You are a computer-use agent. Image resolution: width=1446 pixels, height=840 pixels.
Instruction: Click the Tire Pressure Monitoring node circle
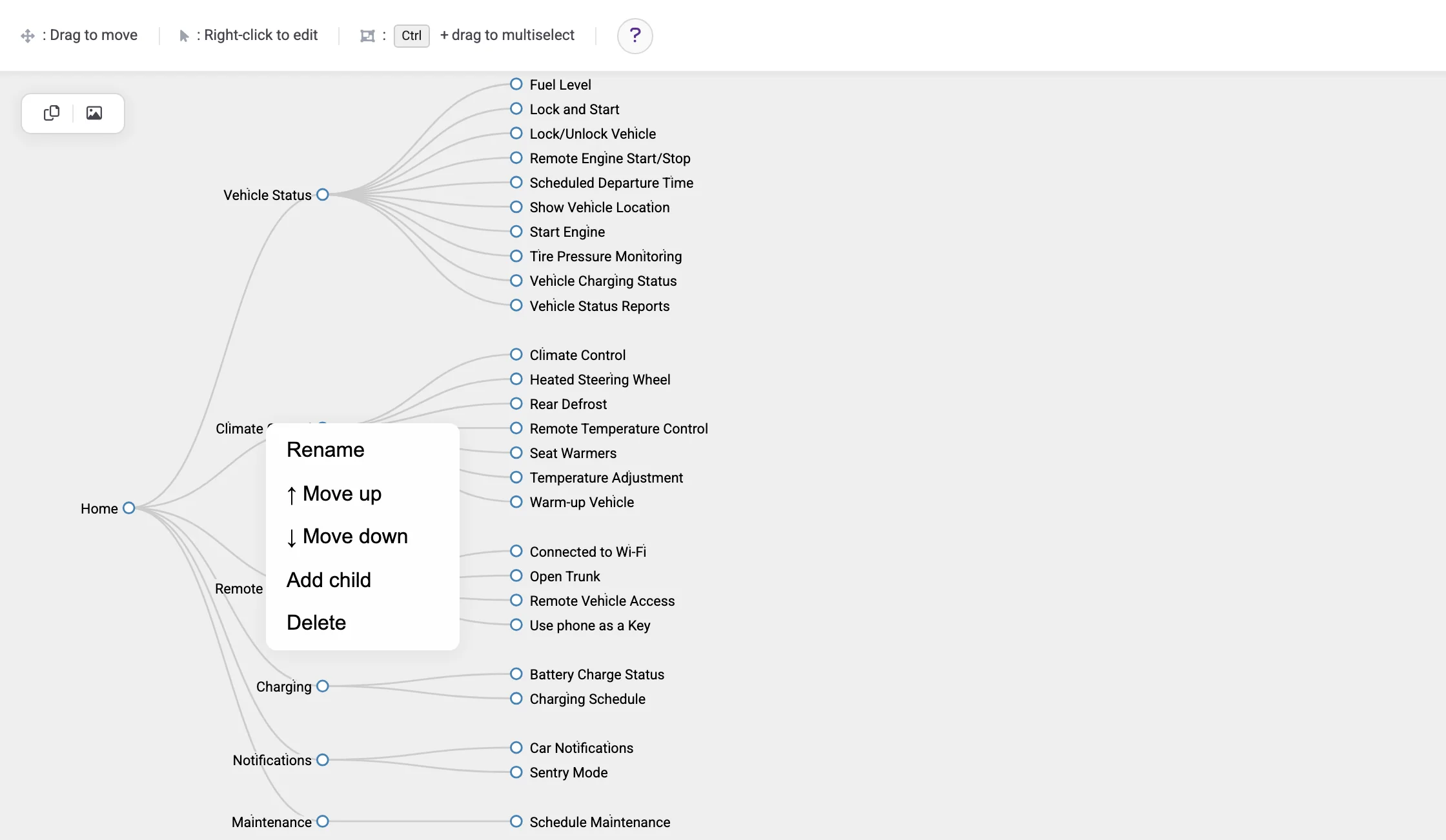[x=516, y=255]
